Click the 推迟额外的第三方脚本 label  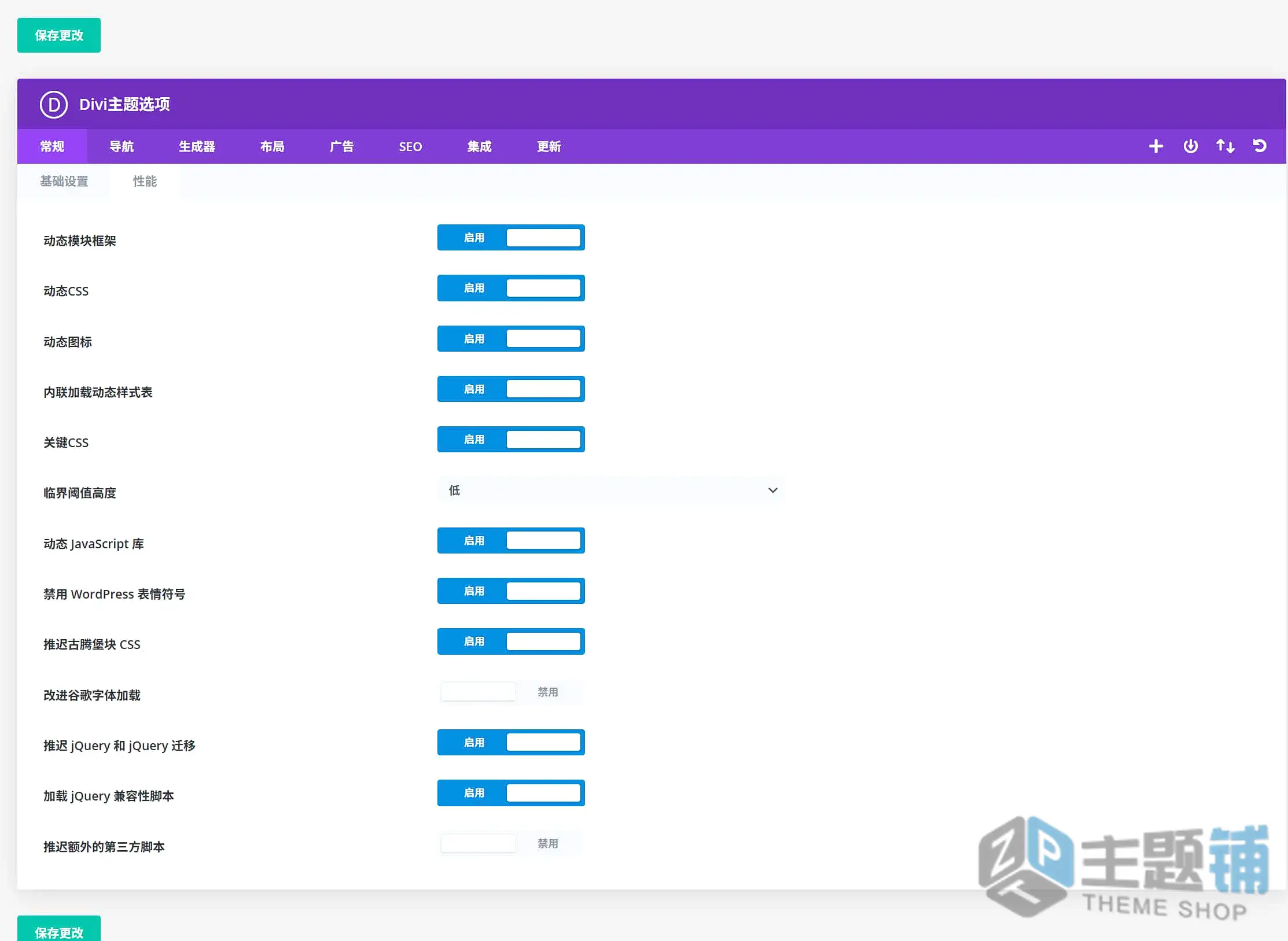pyautogui.click(x=104, y=847)
